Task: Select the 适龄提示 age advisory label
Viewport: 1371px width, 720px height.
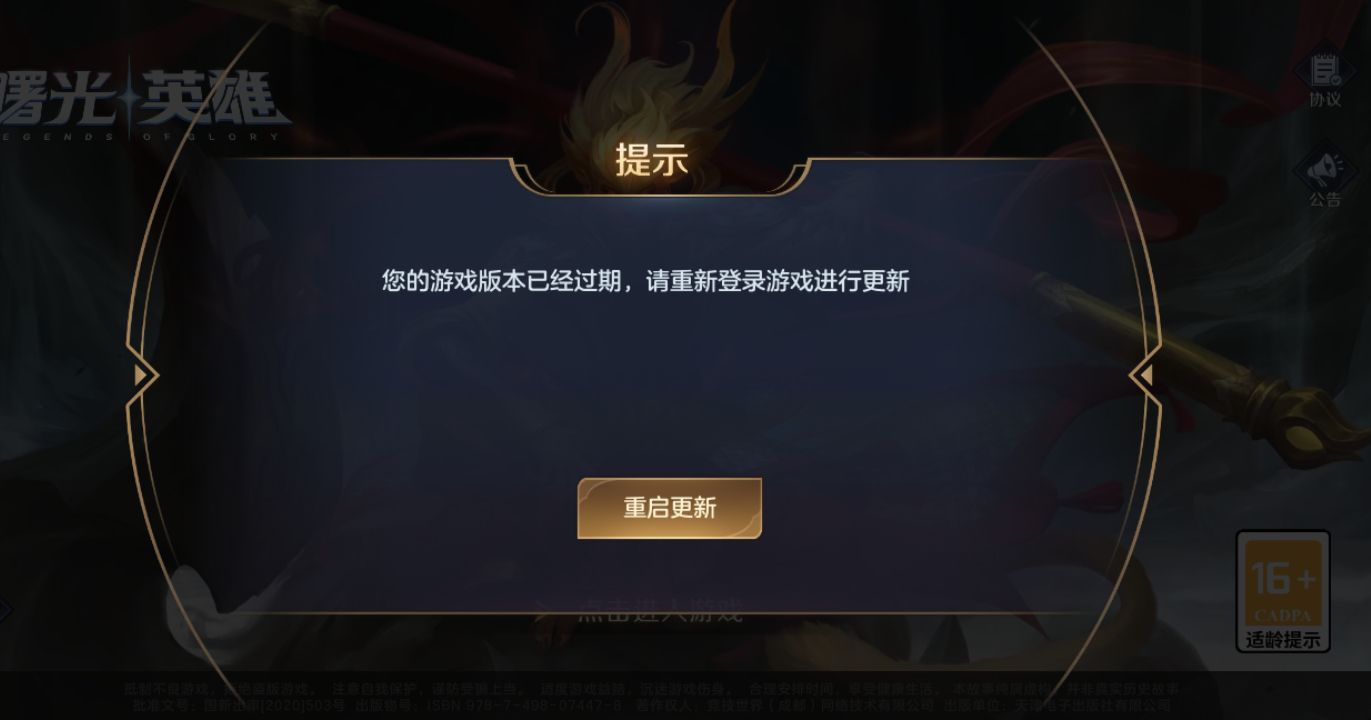Action: point(1283,640)
